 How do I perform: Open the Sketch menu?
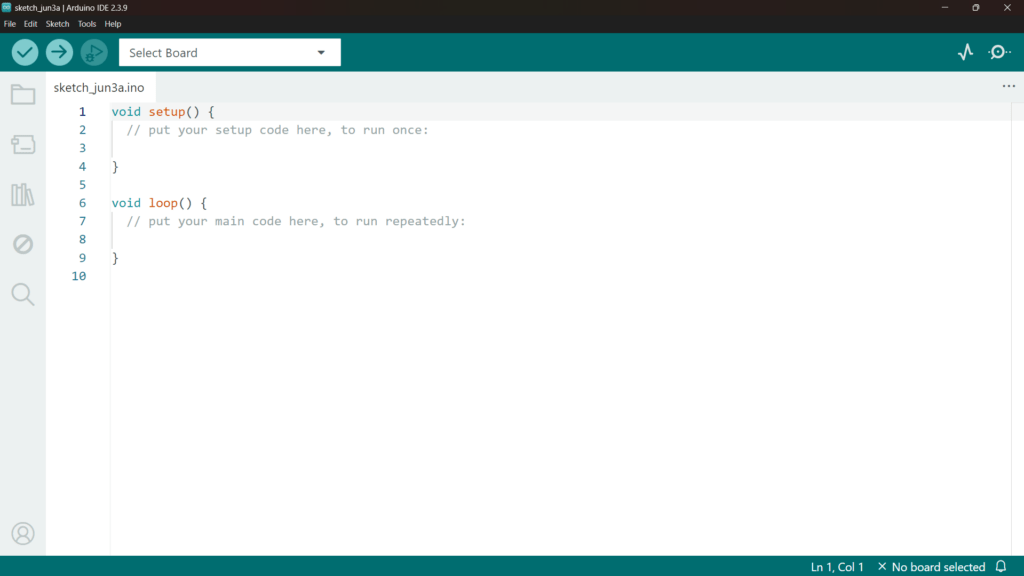57,24
